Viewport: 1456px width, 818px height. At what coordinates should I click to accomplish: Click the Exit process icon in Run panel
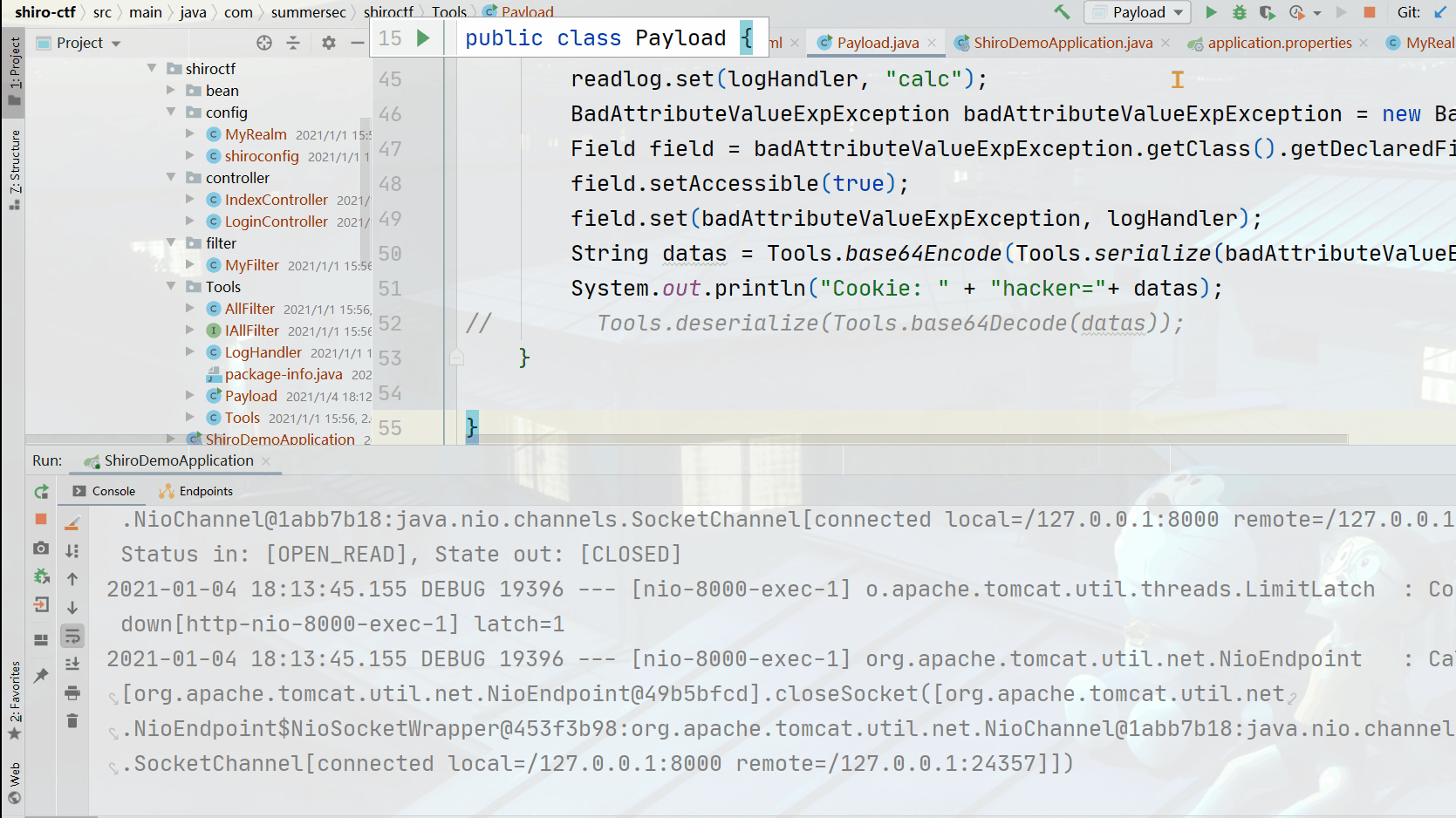pyautogui.click(x=41, y=605)
